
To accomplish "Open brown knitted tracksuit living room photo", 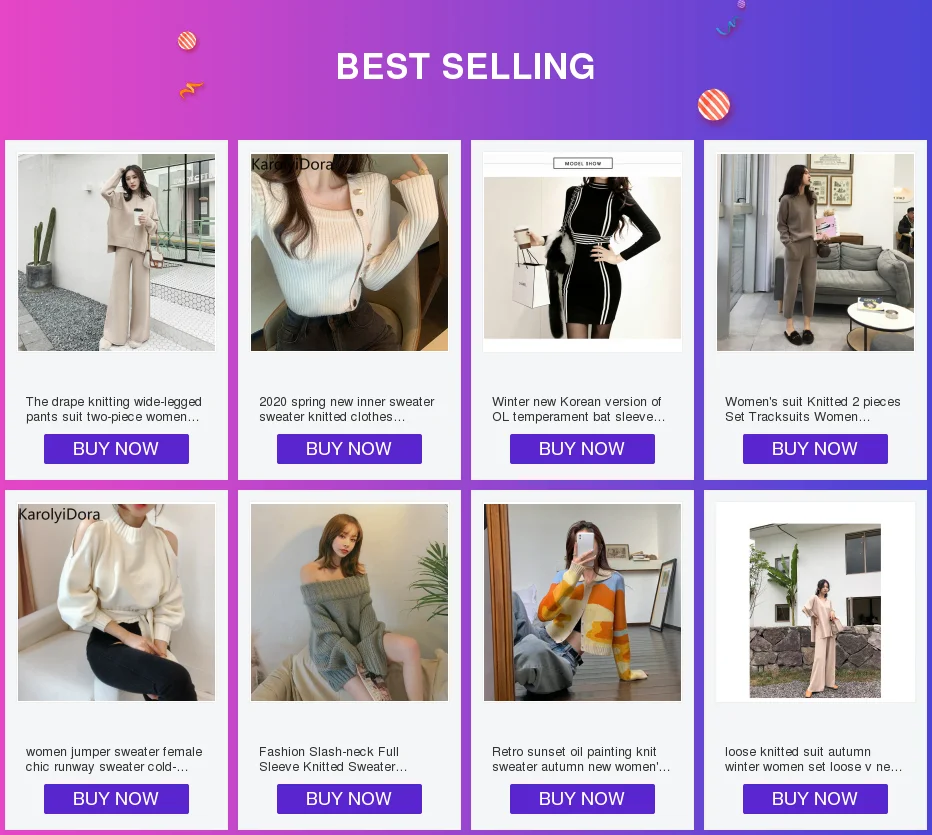I will point(815,252).
